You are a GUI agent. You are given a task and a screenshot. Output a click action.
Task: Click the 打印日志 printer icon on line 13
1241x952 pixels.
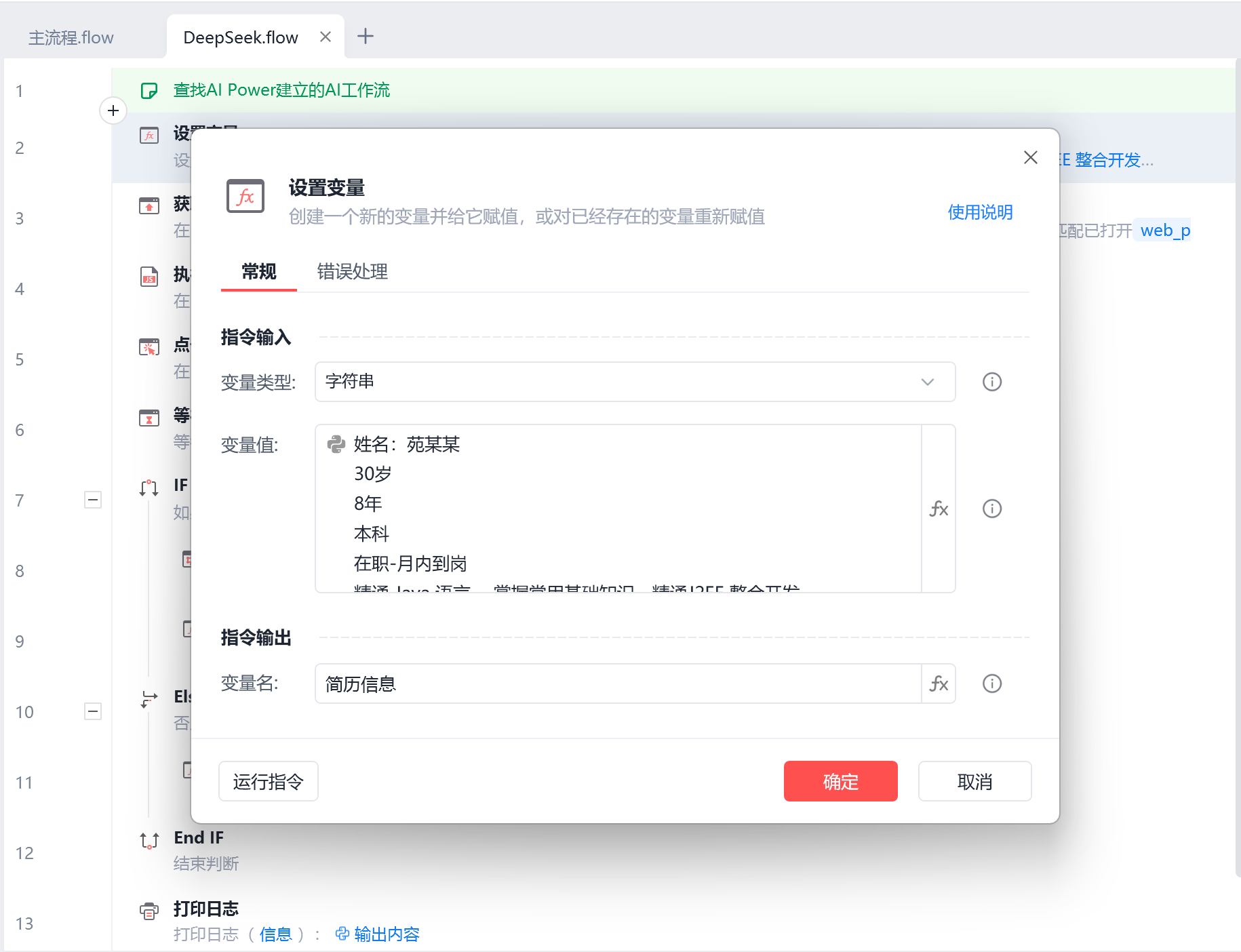pos(149,911)
